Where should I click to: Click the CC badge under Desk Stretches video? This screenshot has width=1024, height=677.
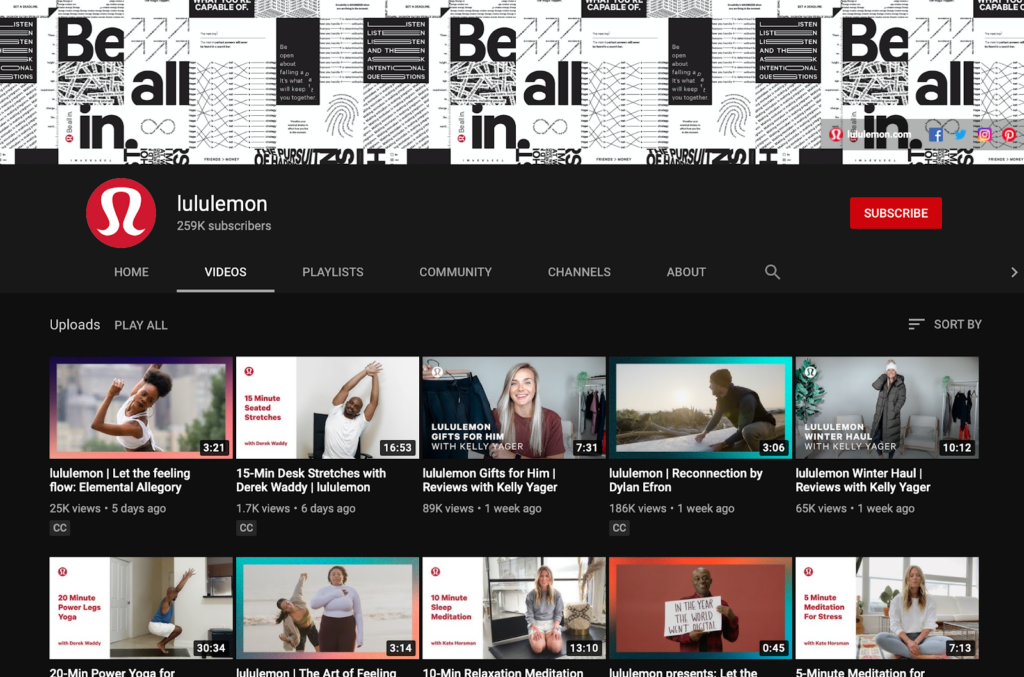tap(246, 527)
